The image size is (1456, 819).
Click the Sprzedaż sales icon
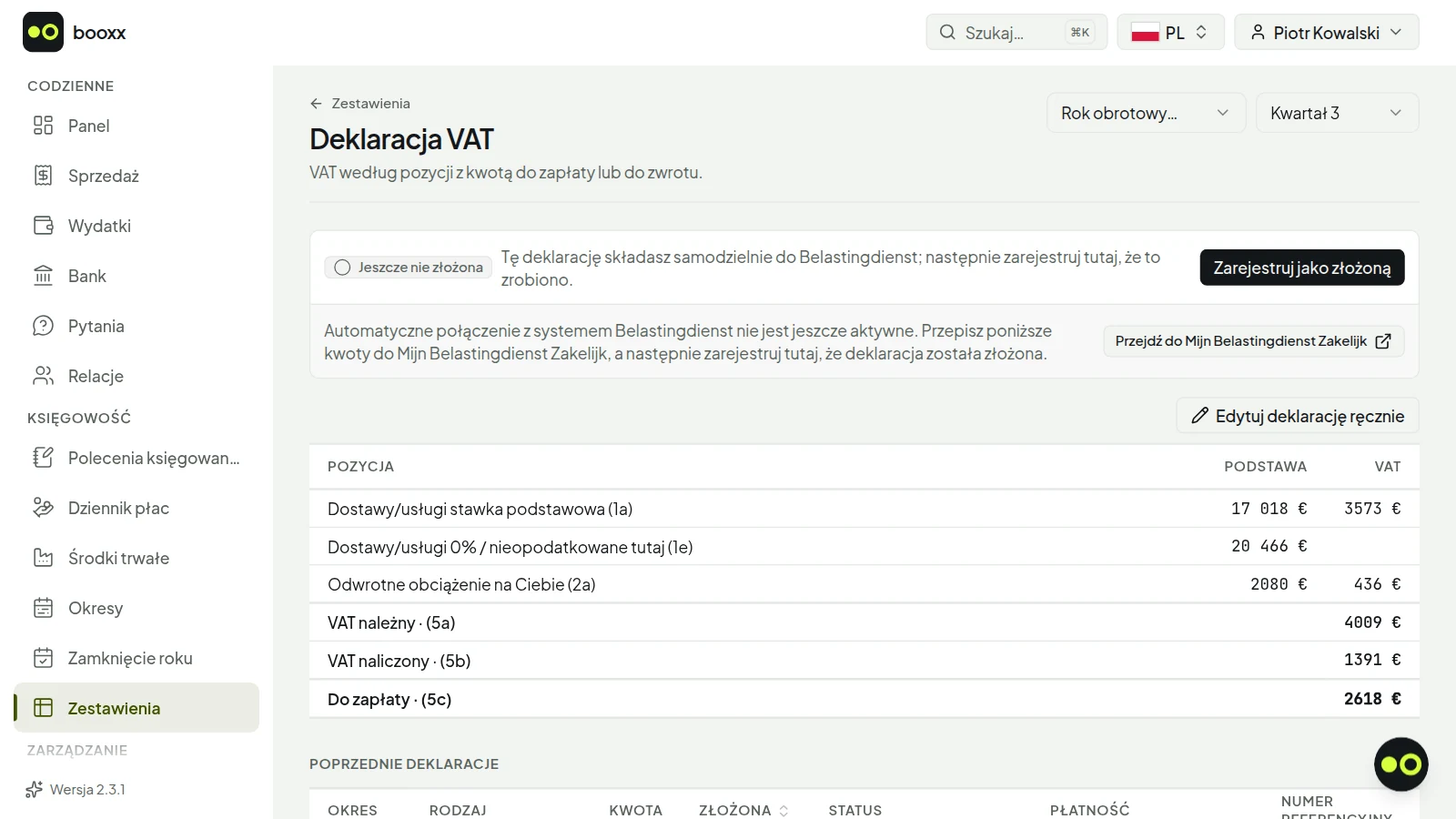[x=43, y=176]
